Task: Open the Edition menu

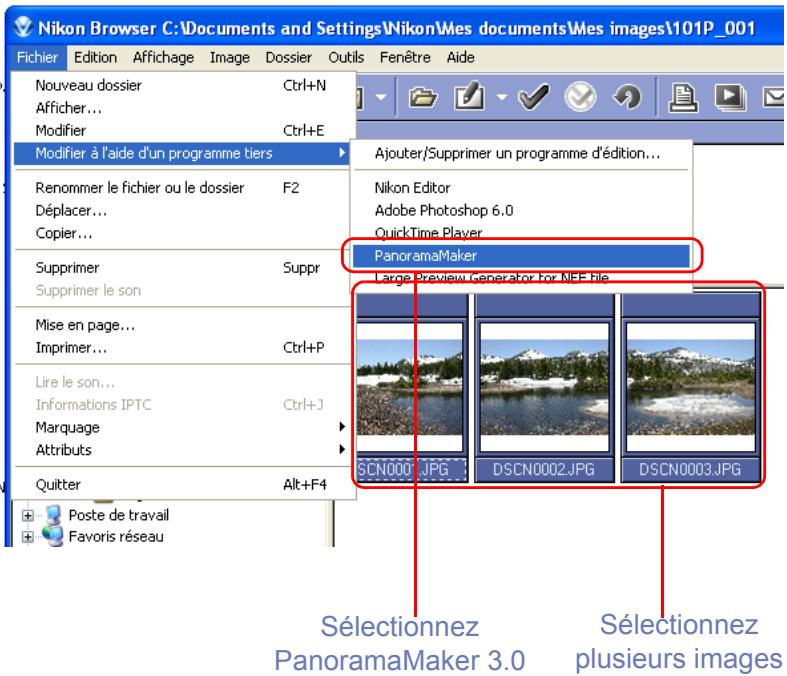Action: click(x=95, y=57)
